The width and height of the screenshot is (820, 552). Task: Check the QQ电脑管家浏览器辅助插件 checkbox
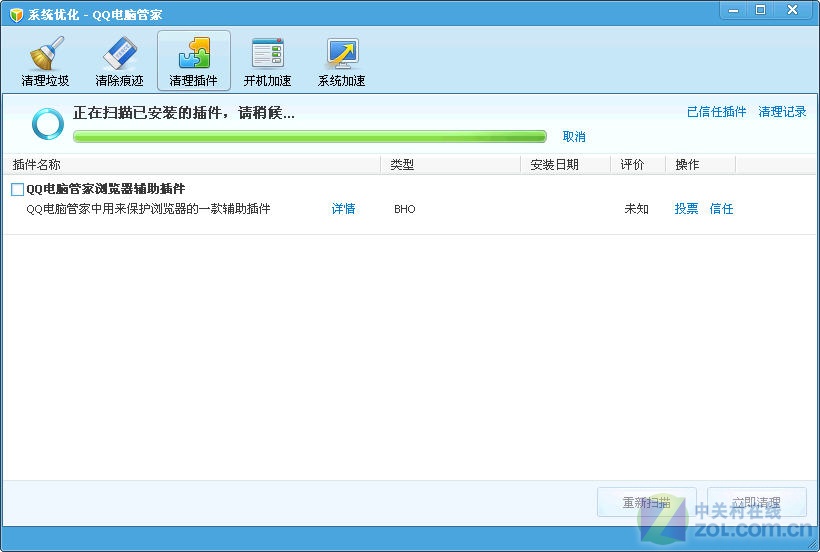click(x=17, y=189)
